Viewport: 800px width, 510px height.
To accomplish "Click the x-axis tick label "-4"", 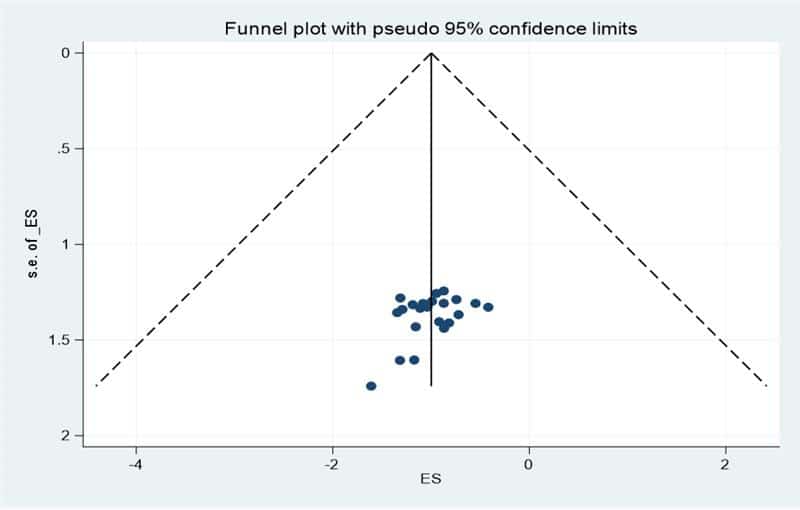I will [x=135, y=462].
